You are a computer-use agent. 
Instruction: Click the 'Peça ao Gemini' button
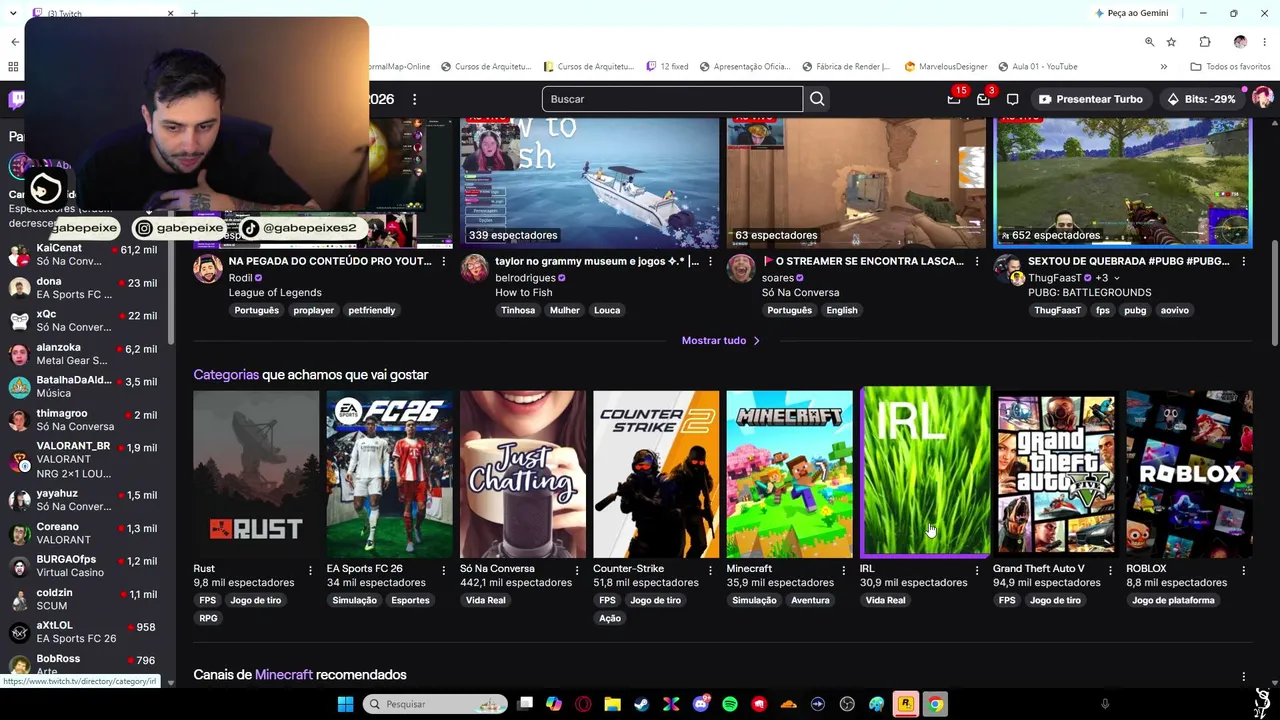pos(1132,13)
